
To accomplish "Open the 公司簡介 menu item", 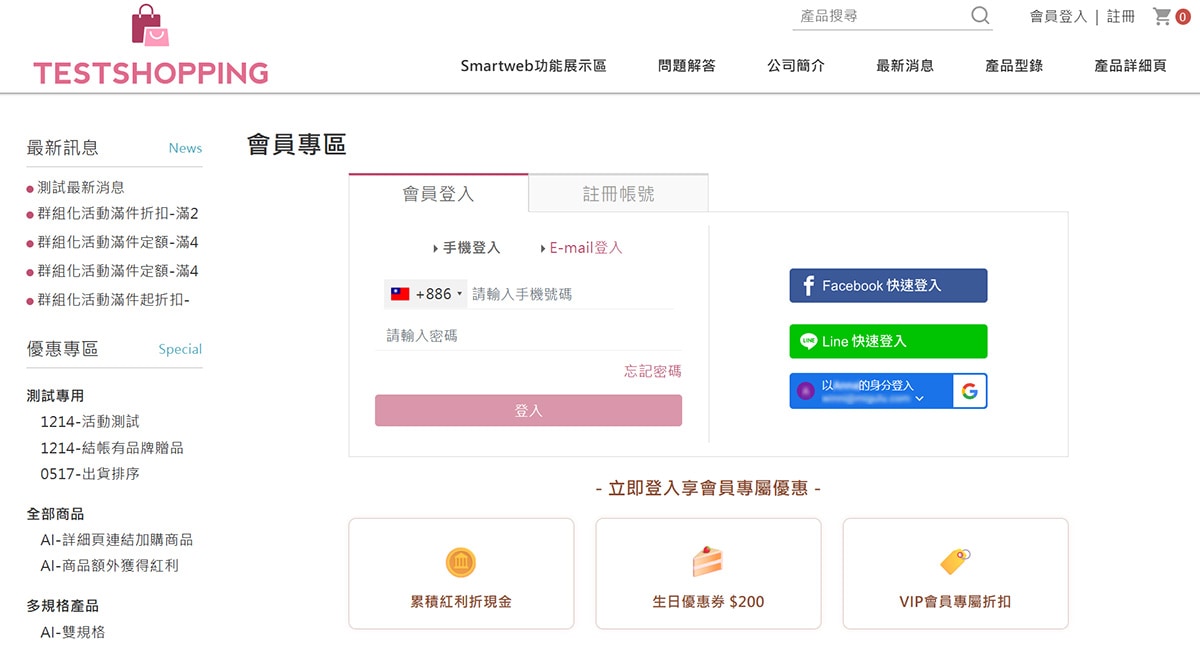I will click(x=796, y=66).
